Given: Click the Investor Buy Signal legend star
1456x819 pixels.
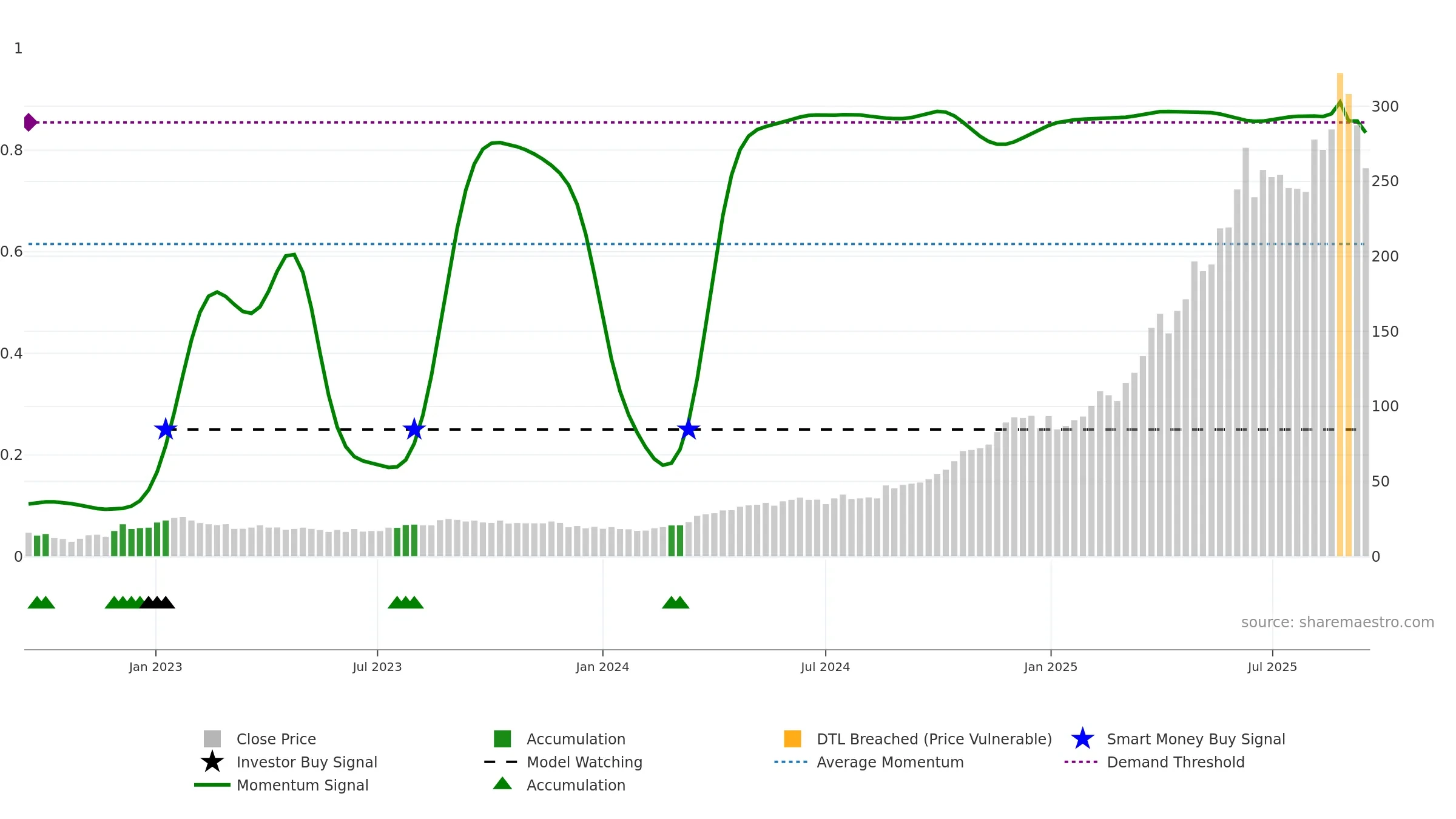Looking at the screenshot, I should (212, 761).
